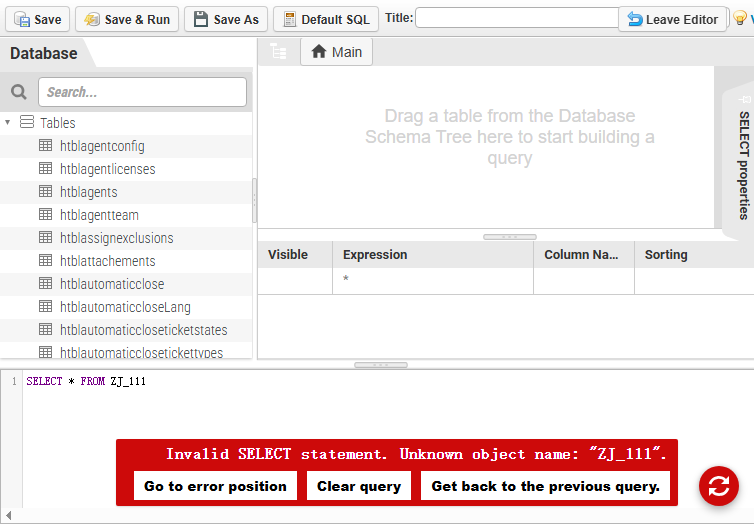Click the htblattachements table icon

pos(45,260)
